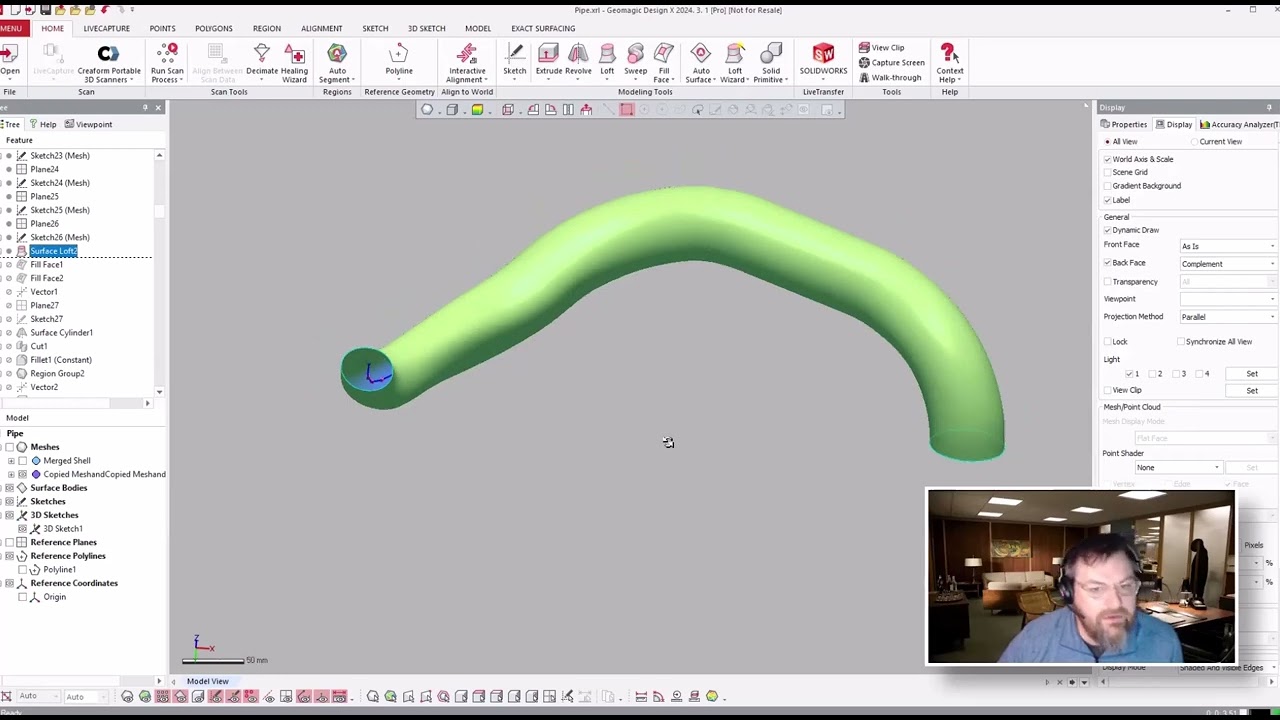
Task: Create a Polyline reference geometry
Action: [x=399, y=61]
